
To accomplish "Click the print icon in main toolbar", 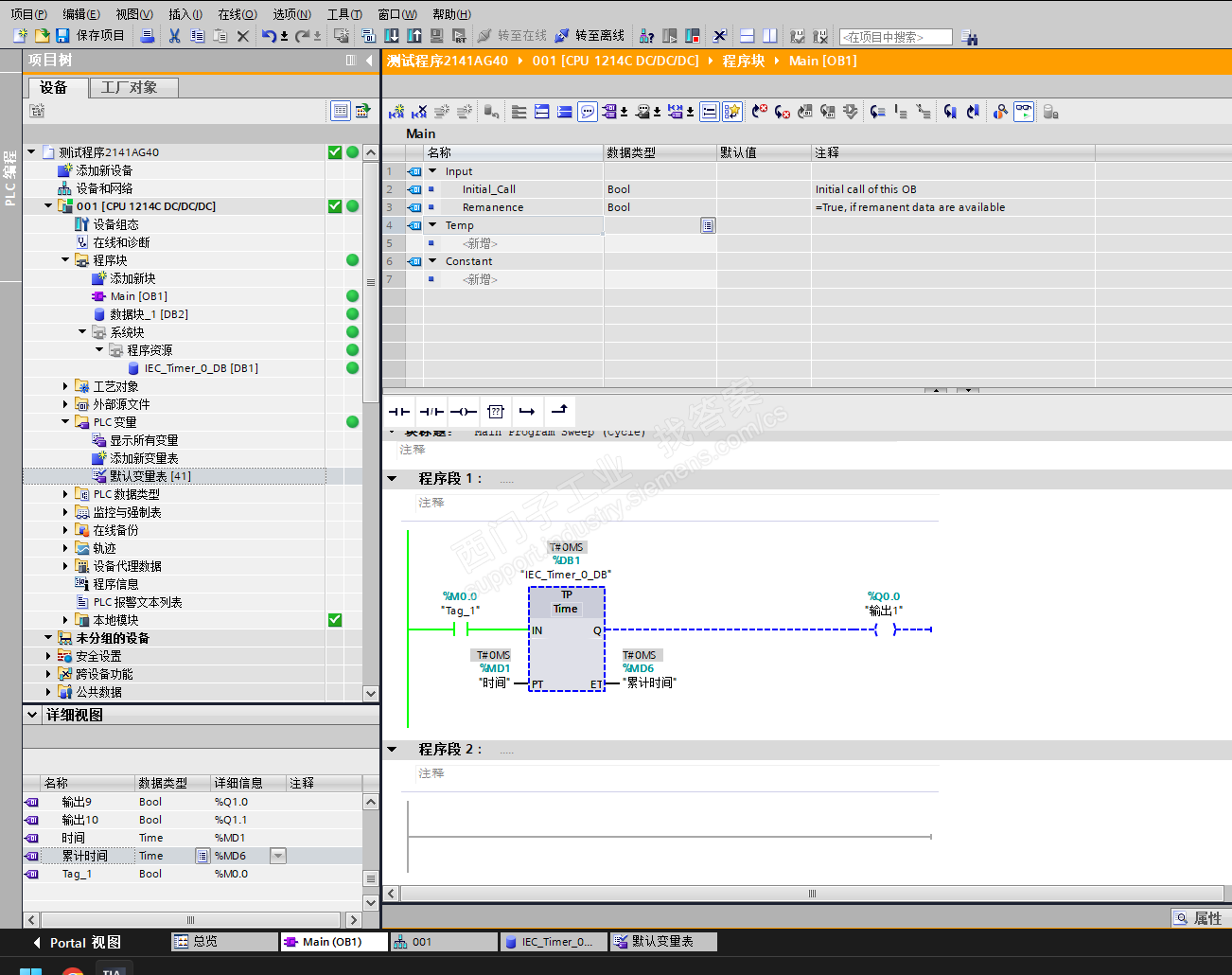I will pyautogui.click(x=147, y=36).
